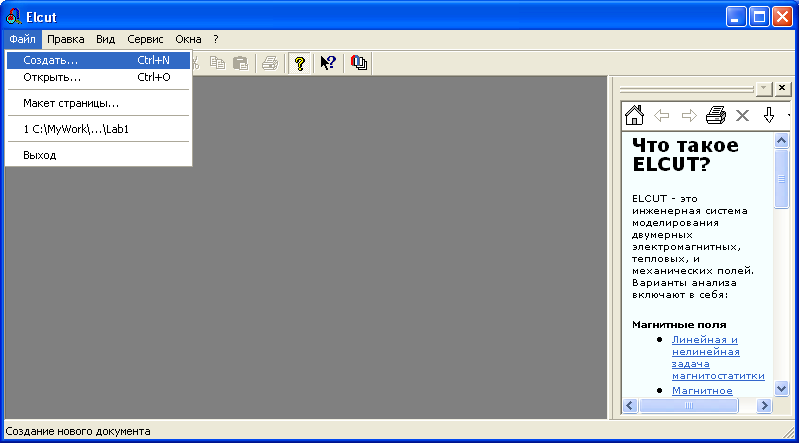This screenshot has width=799, height=443.
Task: Click help horizontal scrollbar left arrow
Action: coord(630,406)
